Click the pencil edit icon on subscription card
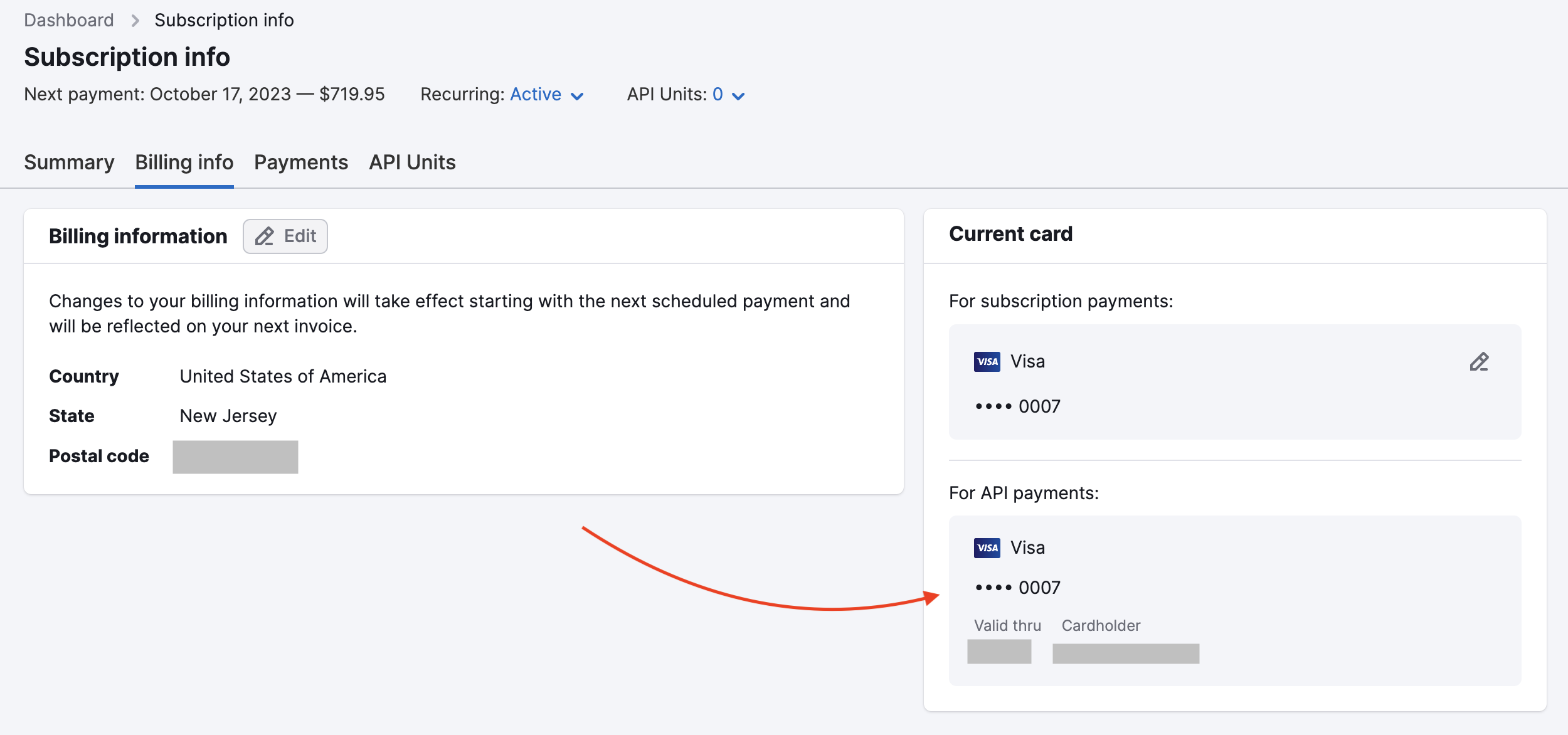Image resolution: width=1568 pixels, height=735 pixels. pyautogui.click(x=1480, y=362)
